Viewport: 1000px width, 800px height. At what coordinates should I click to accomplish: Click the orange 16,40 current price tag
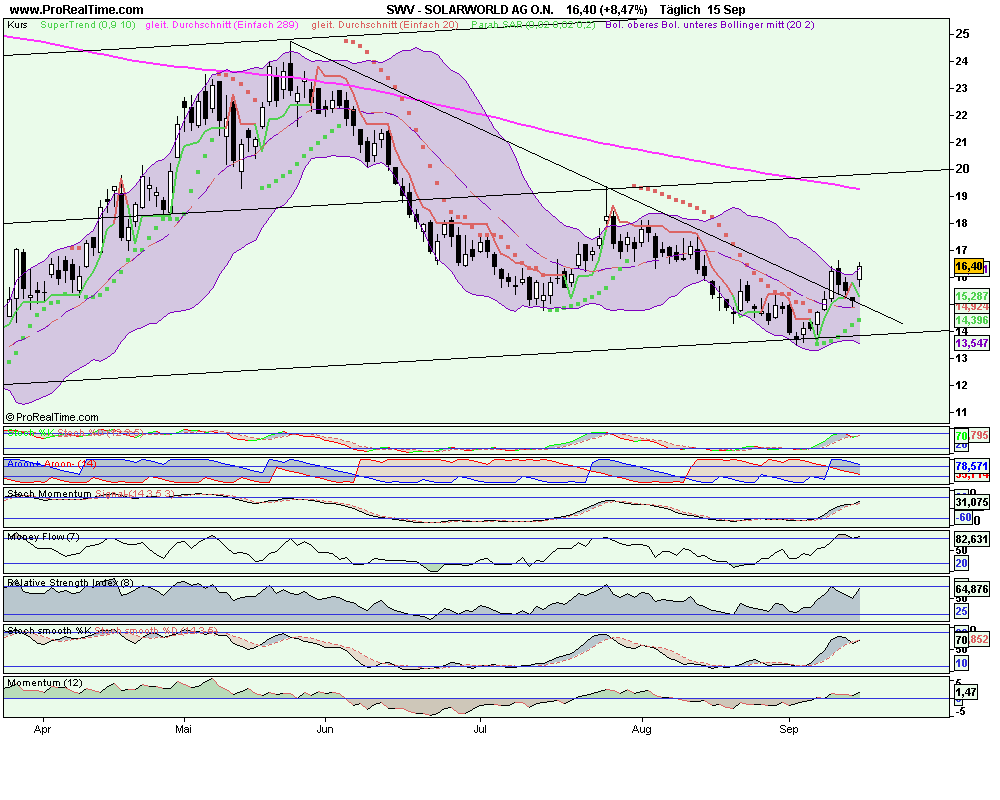969,267
